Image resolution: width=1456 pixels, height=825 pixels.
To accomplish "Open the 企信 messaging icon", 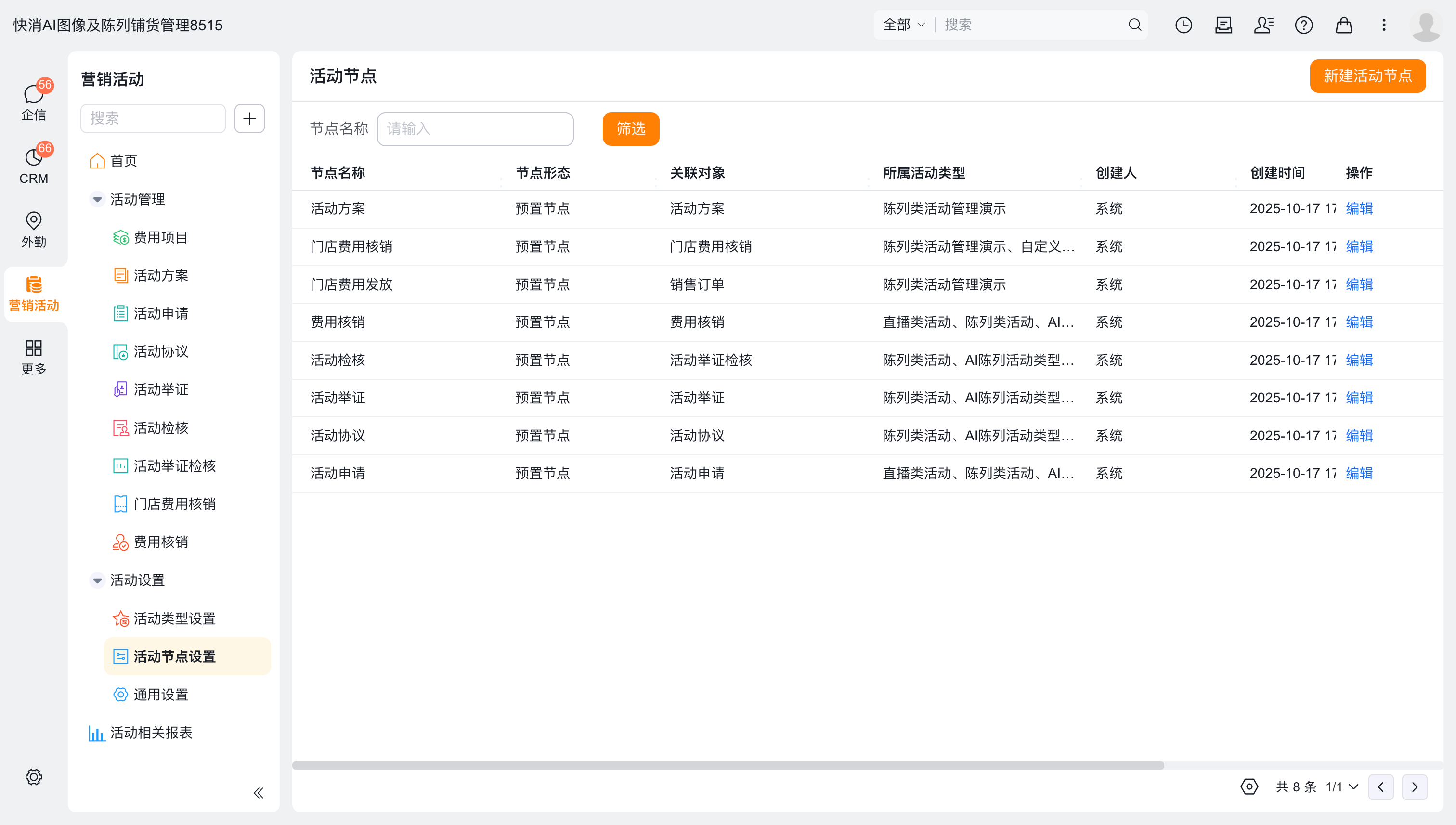I will tap(34, 102).
